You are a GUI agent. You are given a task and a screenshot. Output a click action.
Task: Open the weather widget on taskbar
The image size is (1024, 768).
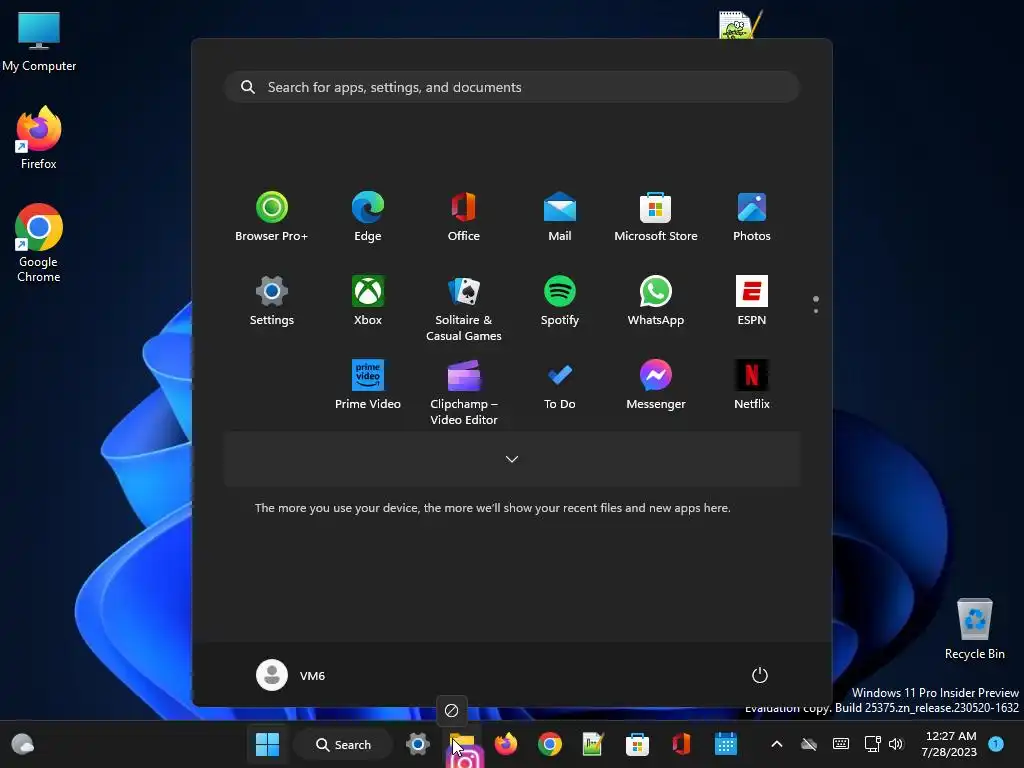[23, 744]
